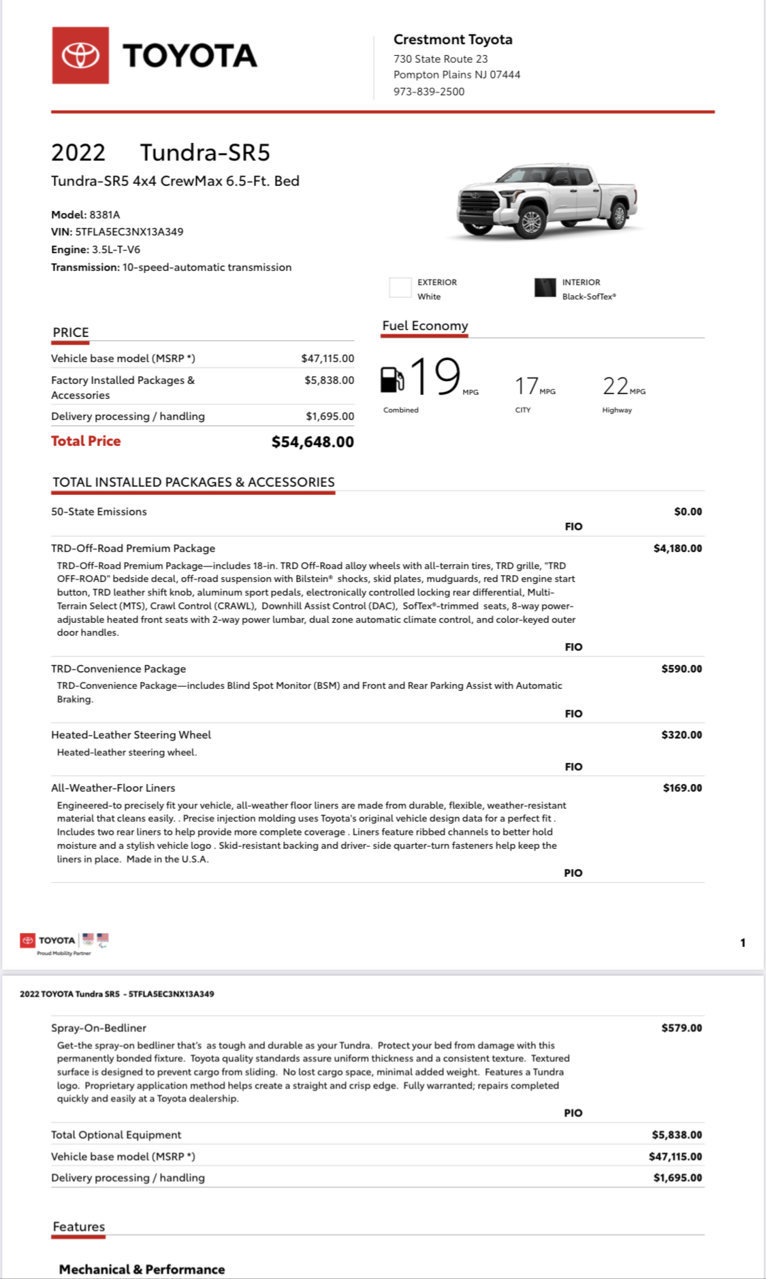Screen dimensions: 766x1279
Task: Click the $579.00 bedliner price
Action: 682,1028
